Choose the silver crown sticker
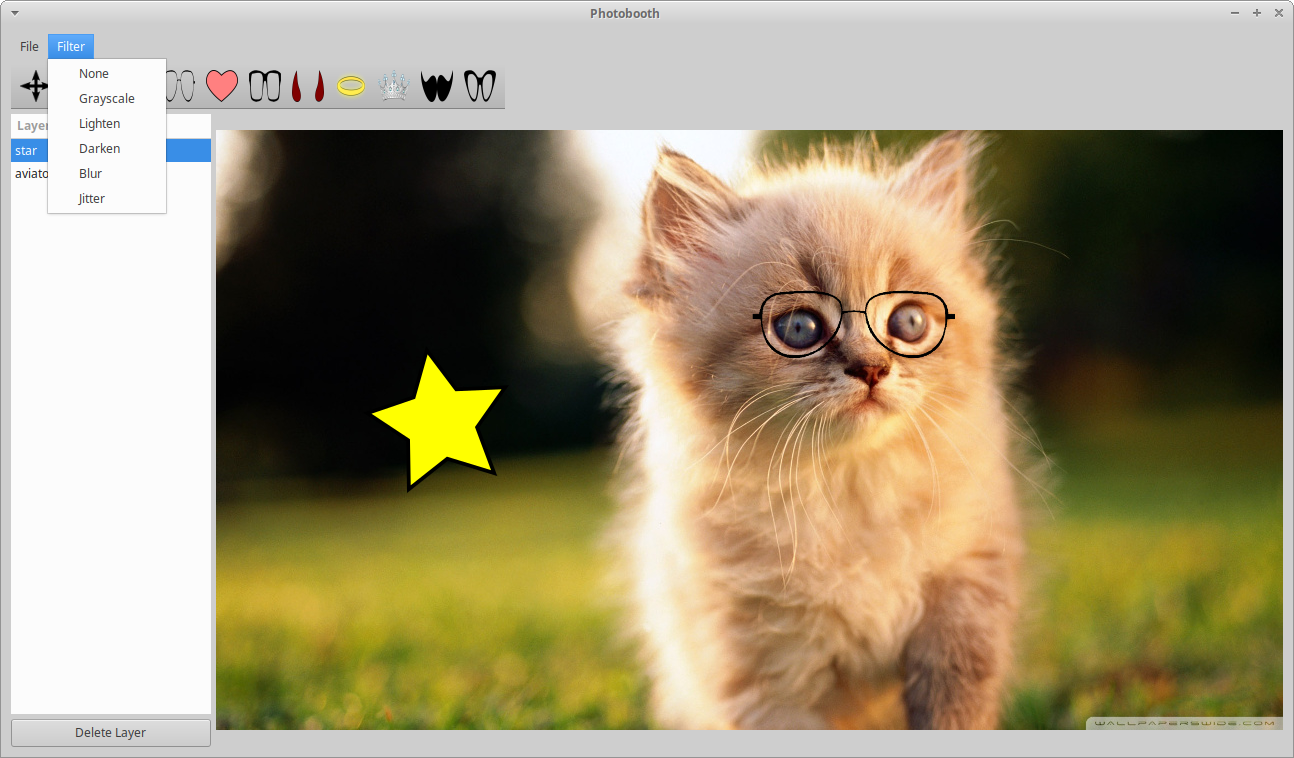 tap(394, 86)
